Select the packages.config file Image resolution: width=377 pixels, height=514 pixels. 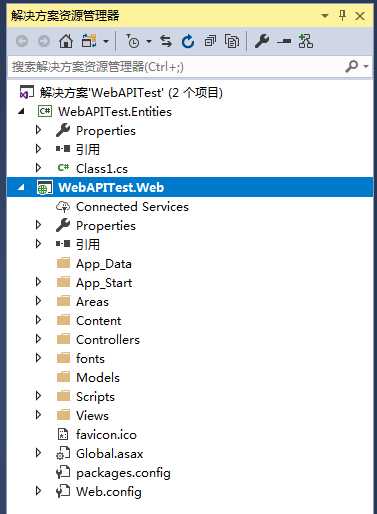pyautogui.click(x=123, y=473)
